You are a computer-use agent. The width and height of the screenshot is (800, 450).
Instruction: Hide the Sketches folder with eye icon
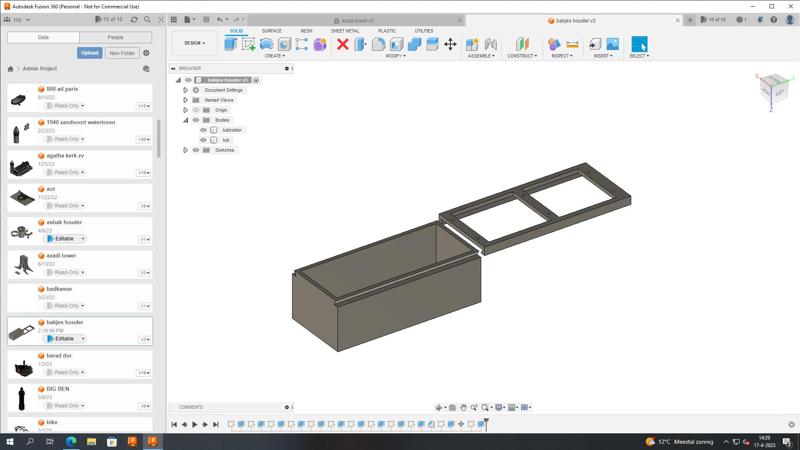point(196,150)
